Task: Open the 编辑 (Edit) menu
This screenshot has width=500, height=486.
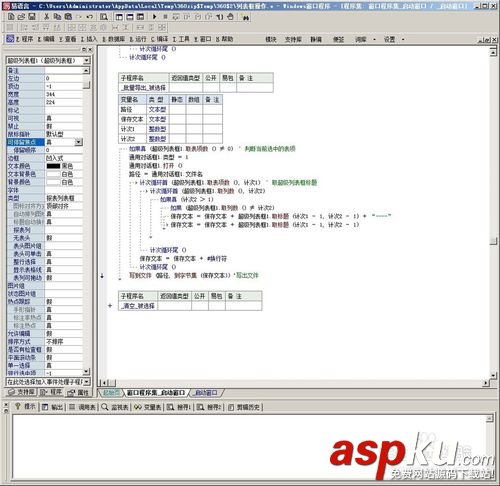Action: coord(46,39)
